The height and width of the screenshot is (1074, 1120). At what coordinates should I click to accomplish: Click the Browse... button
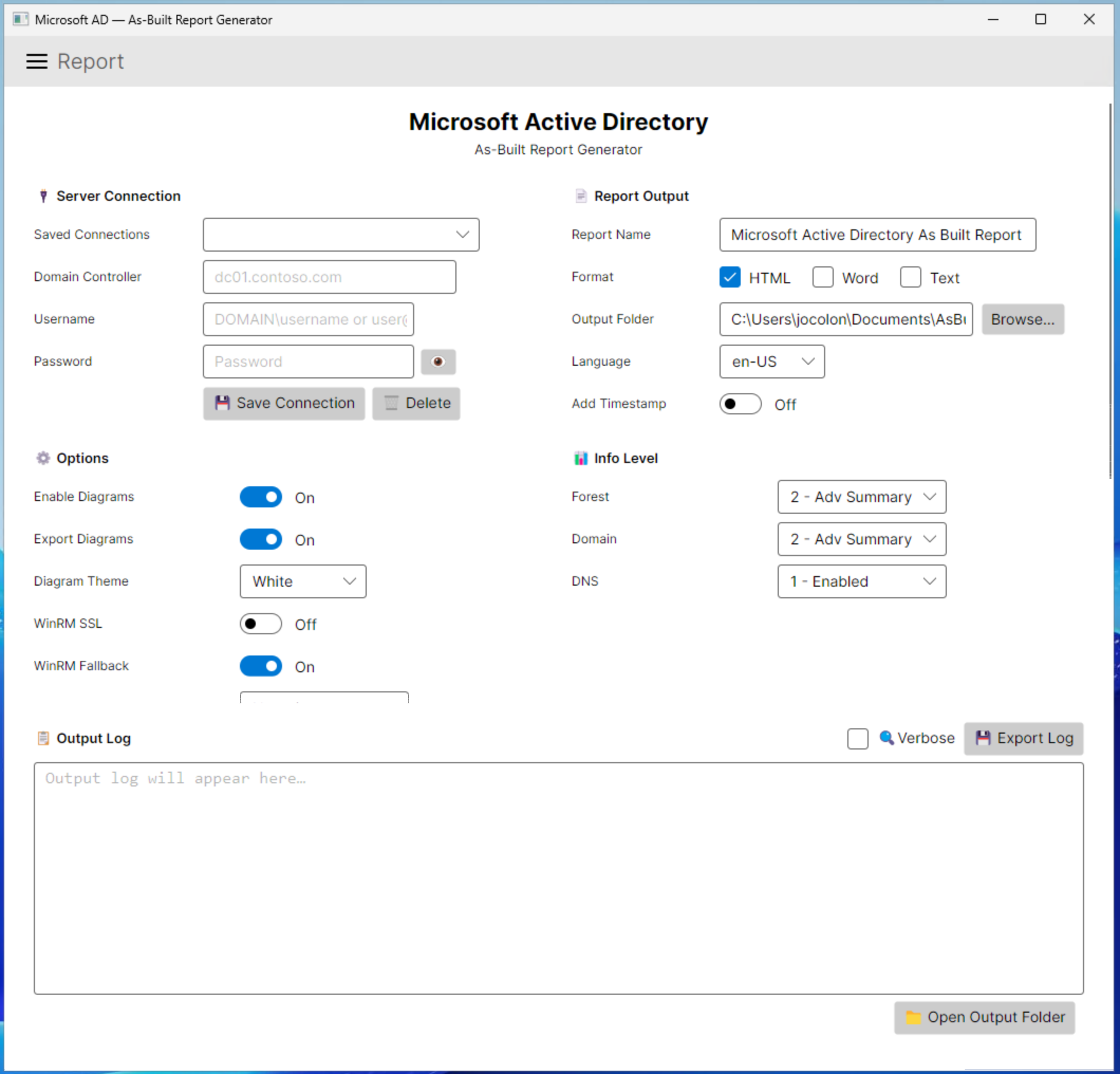click(x=1022, y=319)
